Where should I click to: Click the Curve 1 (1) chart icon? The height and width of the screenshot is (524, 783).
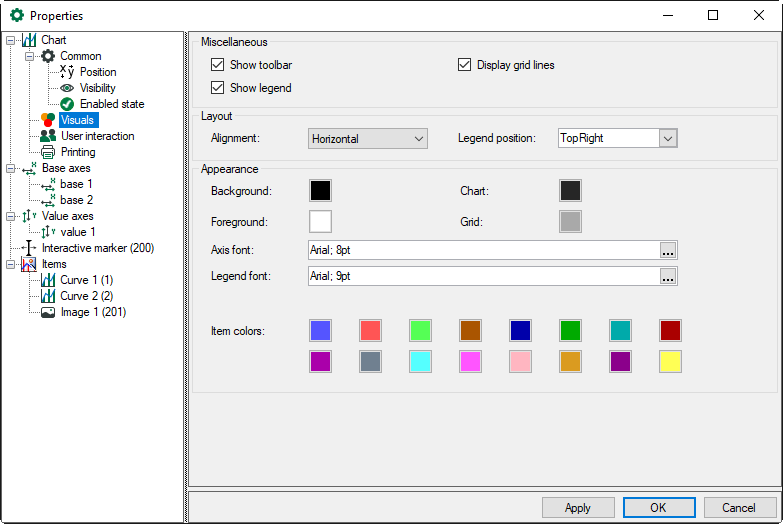point(48,280)
